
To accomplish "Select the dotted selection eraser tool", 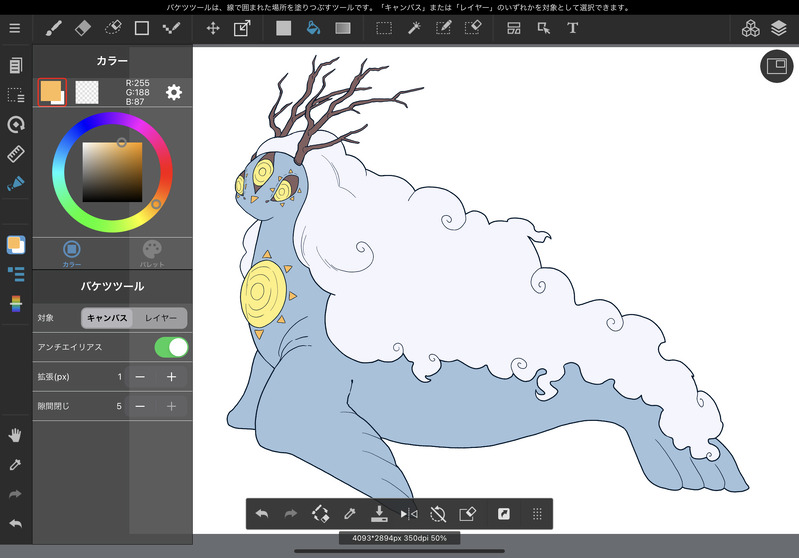I will (113, 28).
